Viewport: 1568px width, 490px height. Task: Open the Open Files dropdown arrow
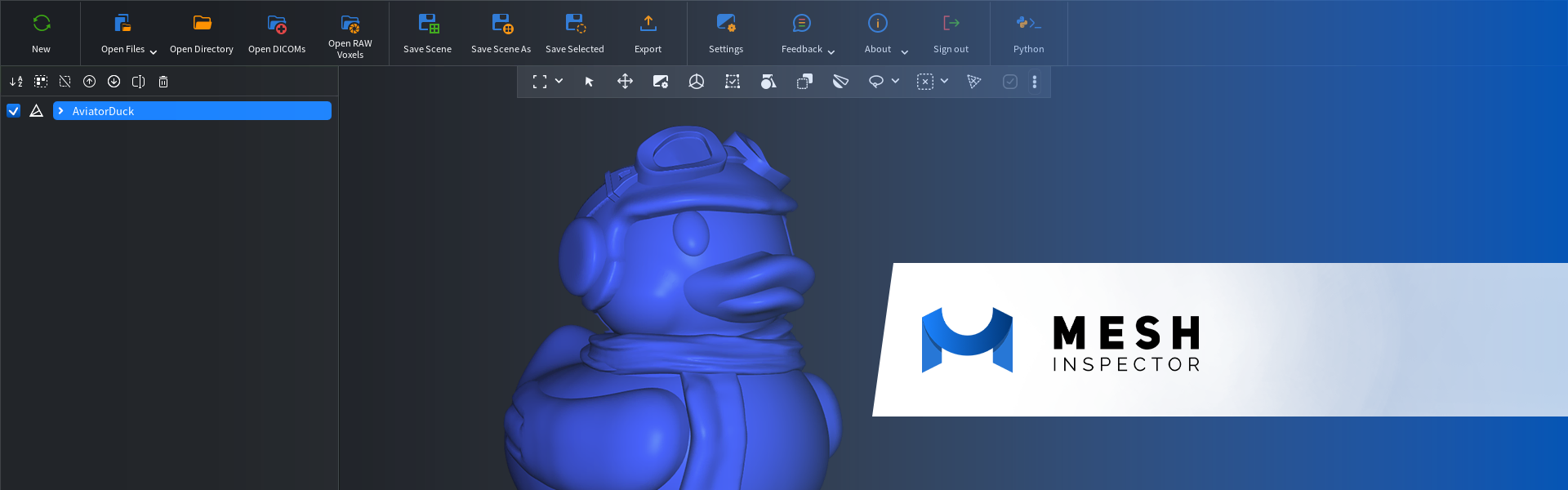pos(153,51)
